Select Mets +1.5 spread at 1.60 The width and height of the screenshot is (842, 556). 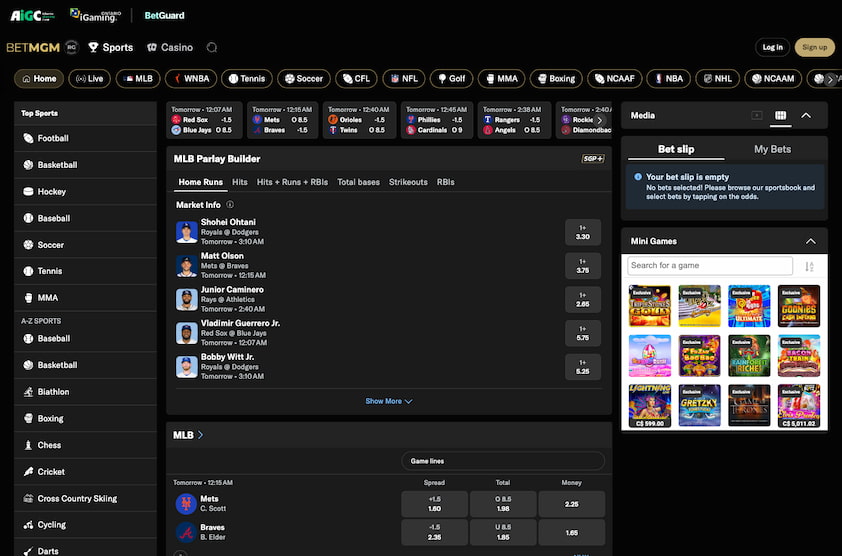click(434, 504)
